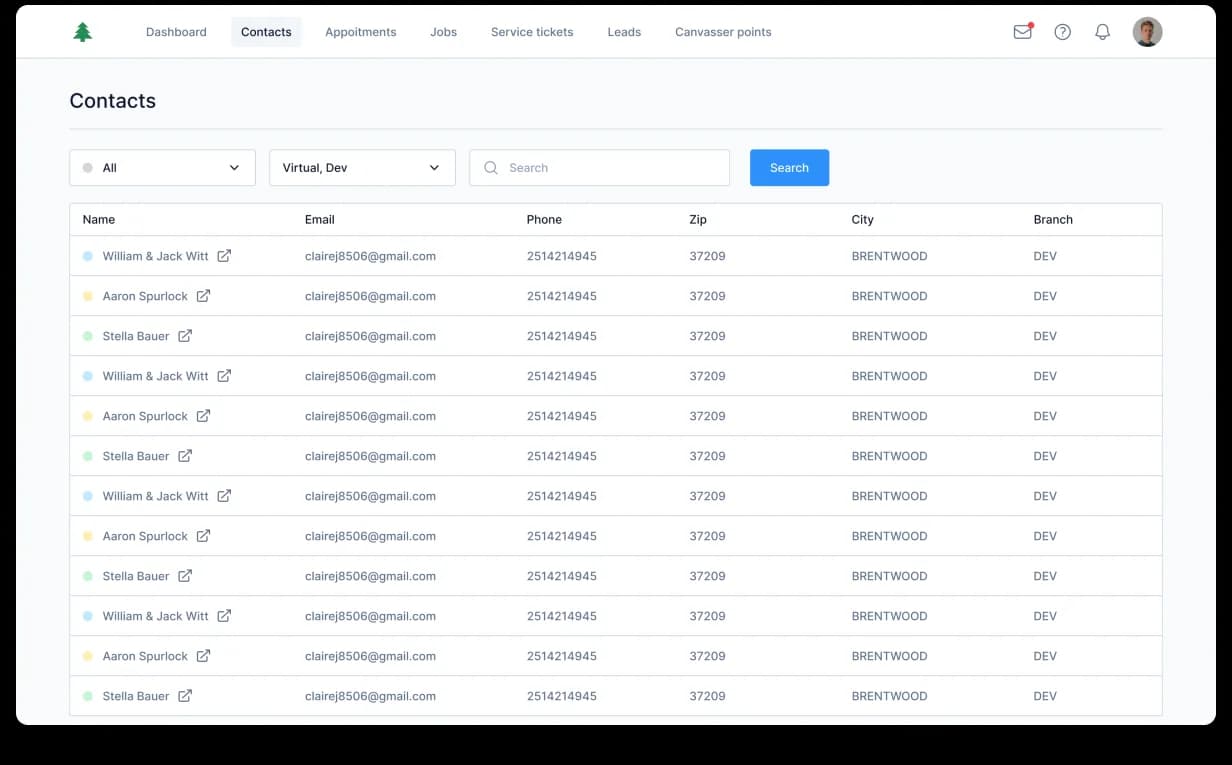This screenshot has height=765, width=1232.
Task: Go to the Dashboard tab
Action: pos(176,32)
